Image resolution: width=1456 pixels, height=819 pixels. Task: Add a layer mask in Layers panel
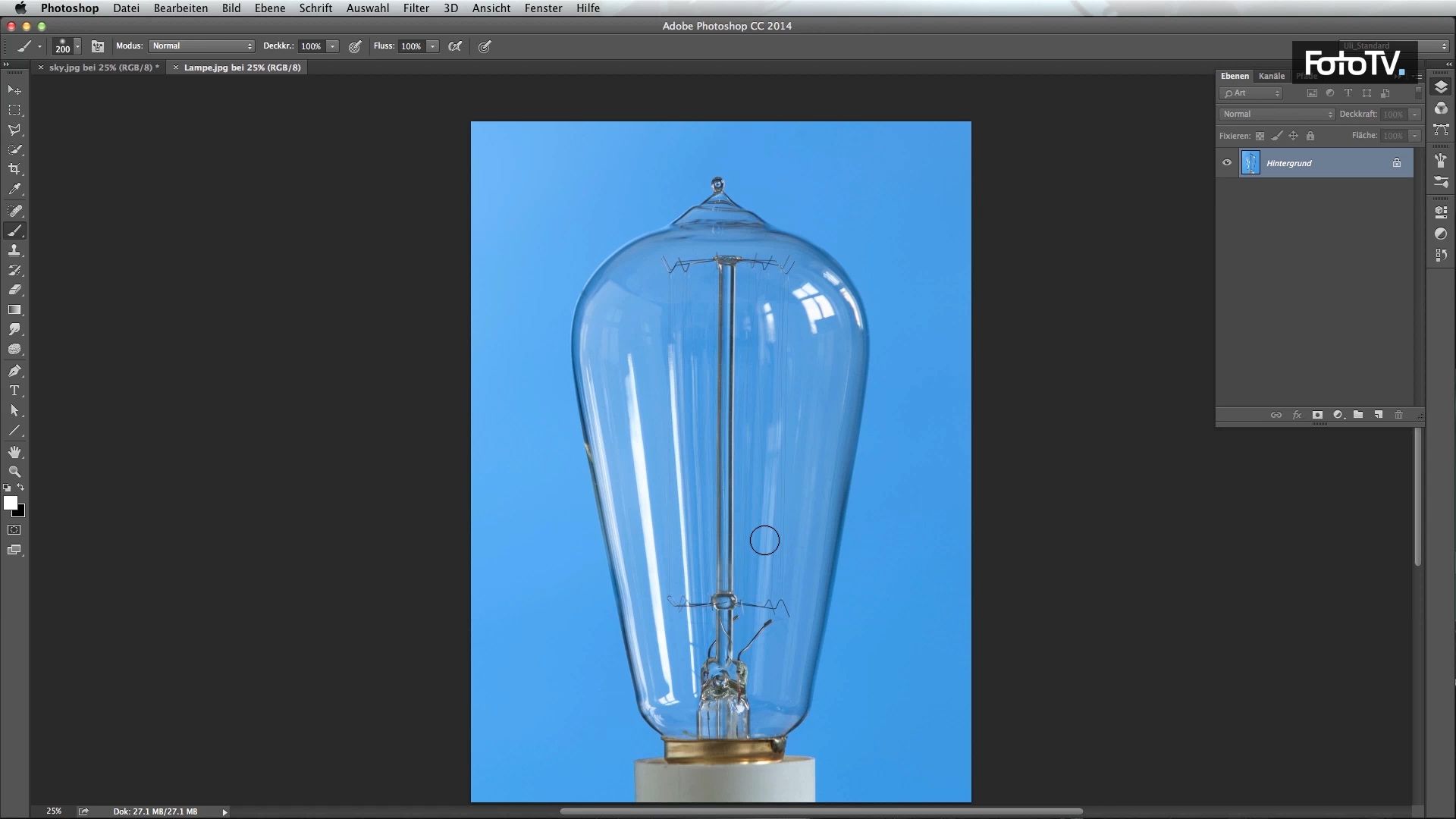point(1317,415)
